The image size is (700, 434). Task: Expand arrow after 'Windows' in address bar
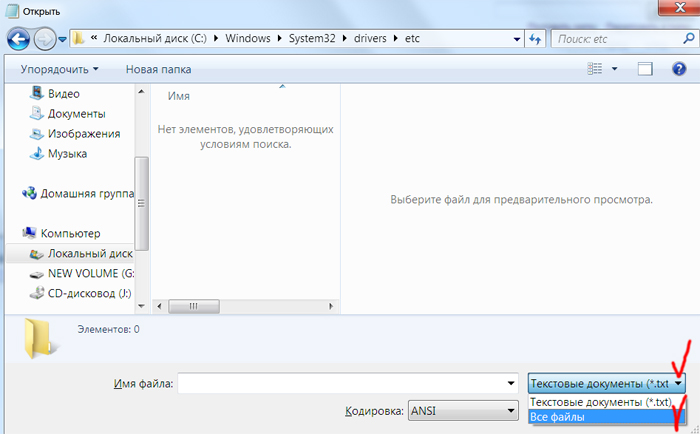click(280, 38)
